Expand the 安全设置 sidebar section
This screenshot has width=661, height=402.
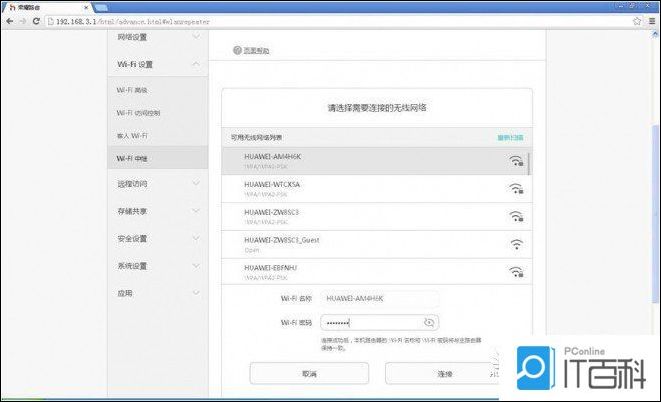pos(158,239)
